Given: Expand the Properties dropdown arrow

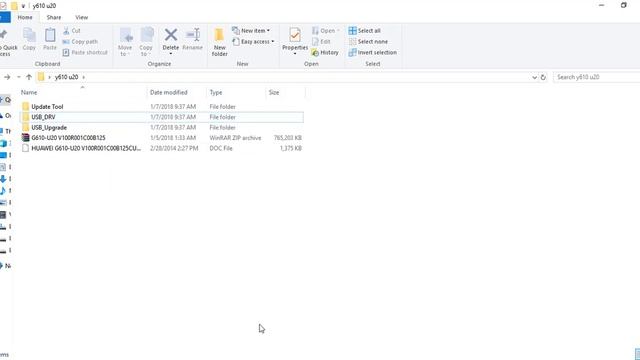Looking at the screenshot, I should 295,54.
